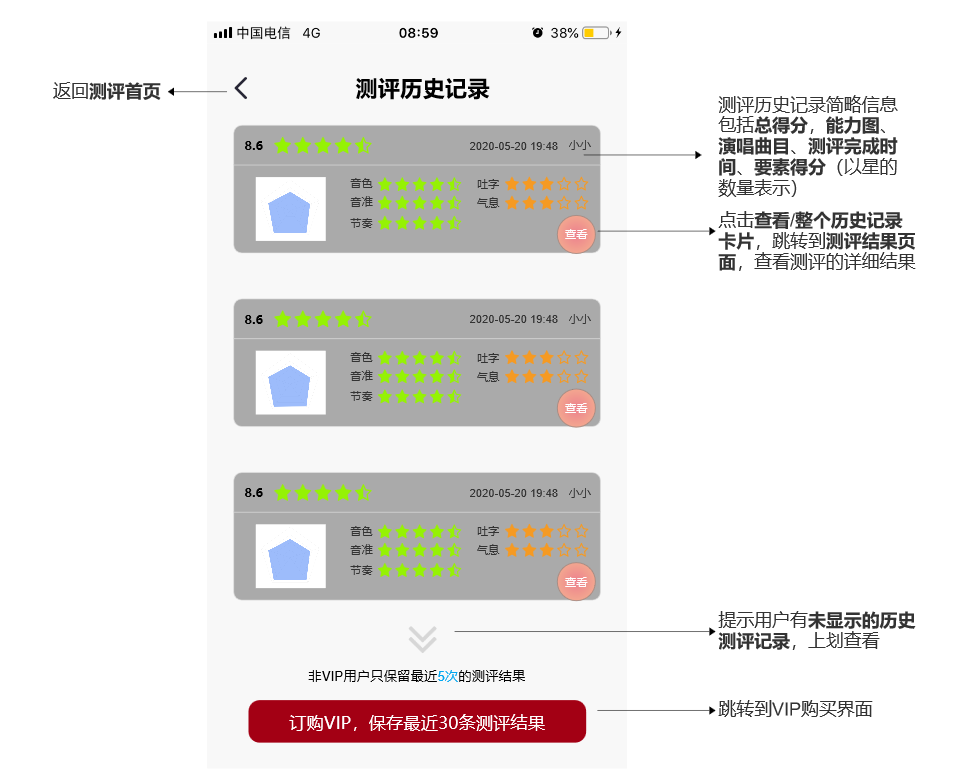Click the 5次 highlighted text in the non-VIP notice
This screenshot has width=978, height=783.
(447, 676)
